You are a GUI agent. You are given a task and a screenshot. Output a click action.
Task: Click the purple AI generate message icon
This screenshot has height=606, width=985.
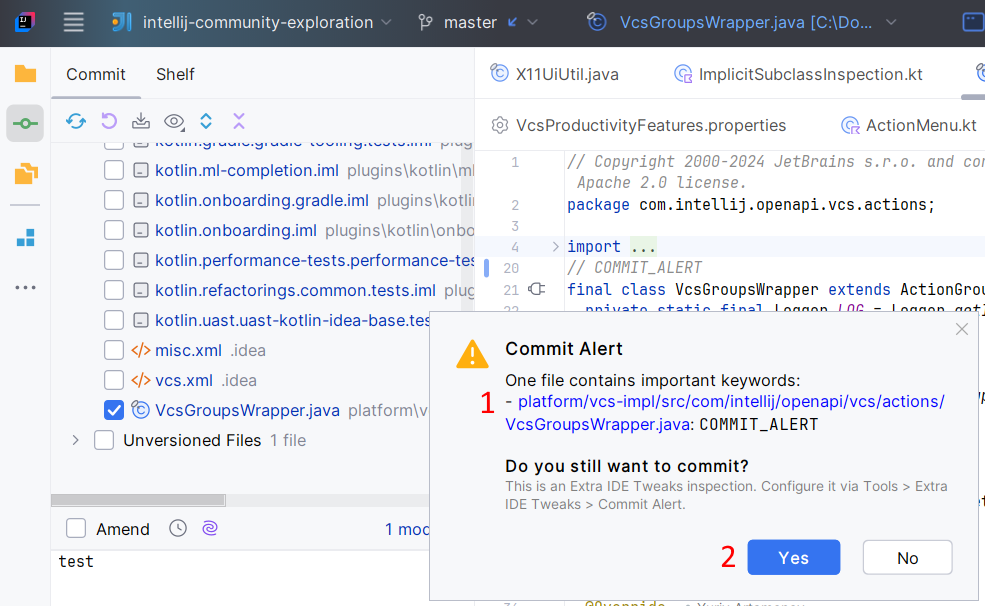[x=210, y=528]
